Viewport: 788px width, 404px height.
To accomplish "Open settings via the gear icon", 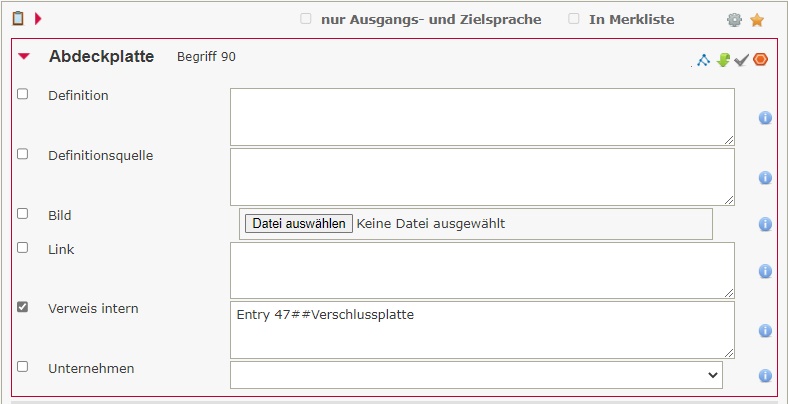I will [x=735, y=20].
